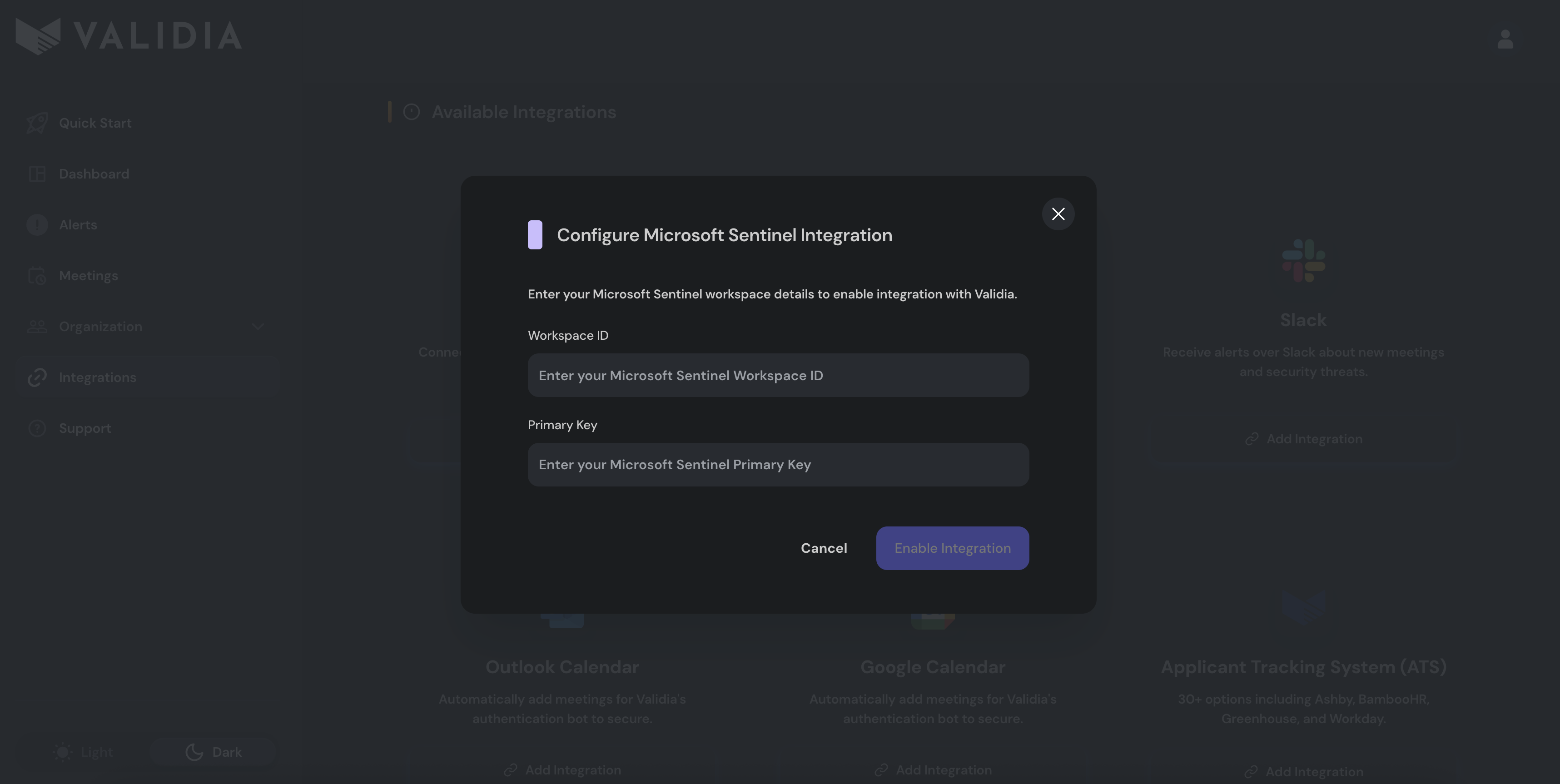Viewport: 1560px width, 784px height.
Task: Cancel the Sentinel integration setup
Action: 824,548
